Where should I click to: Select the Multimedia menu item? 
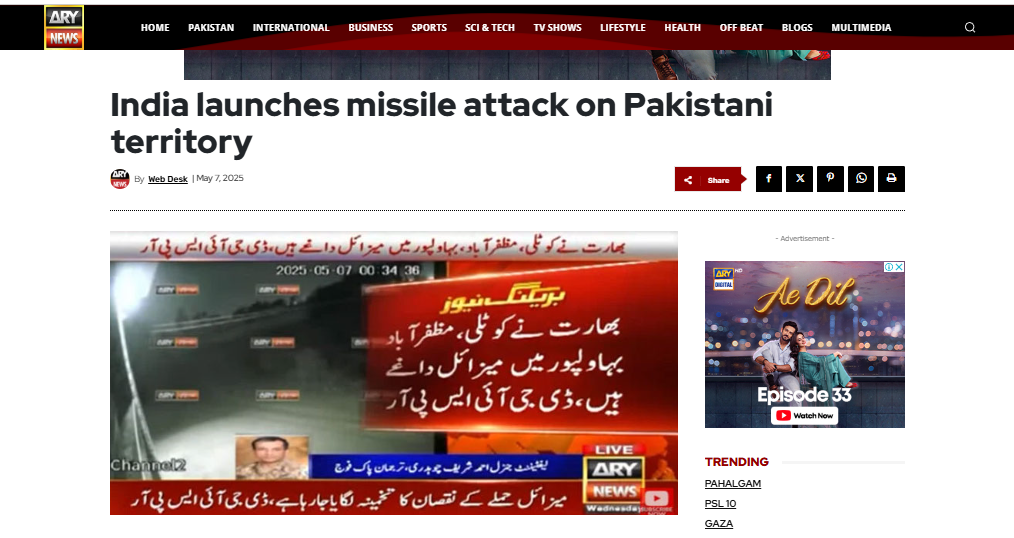pyautogui.click(x=861, y=27)
